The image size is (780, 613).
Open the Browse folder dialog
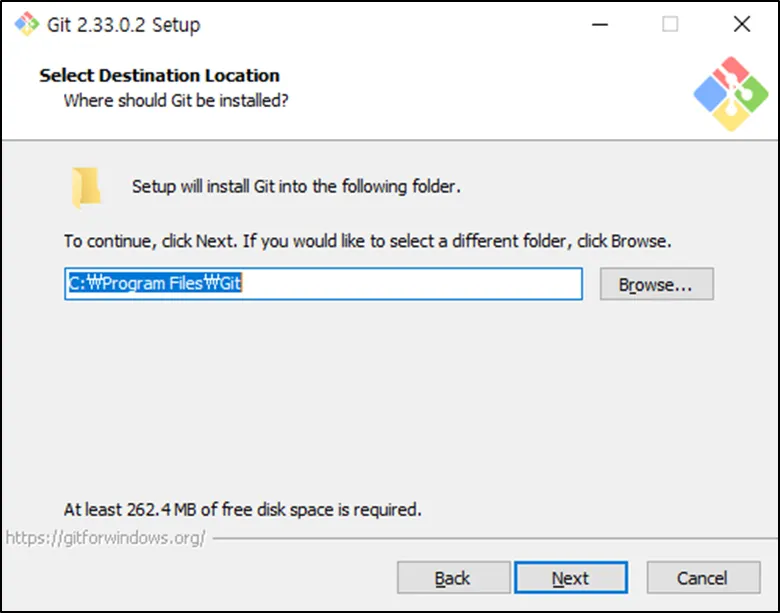(x=656, y=284)
